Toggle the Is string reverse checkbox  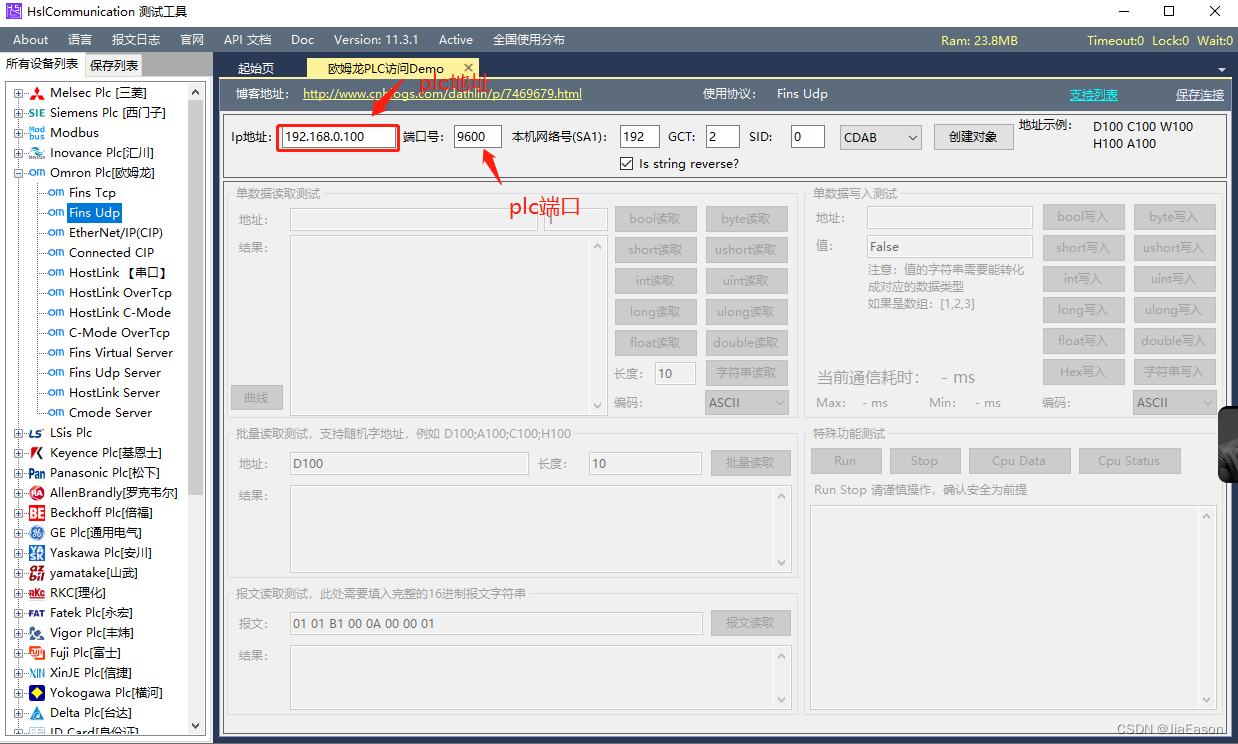point(627,163)
